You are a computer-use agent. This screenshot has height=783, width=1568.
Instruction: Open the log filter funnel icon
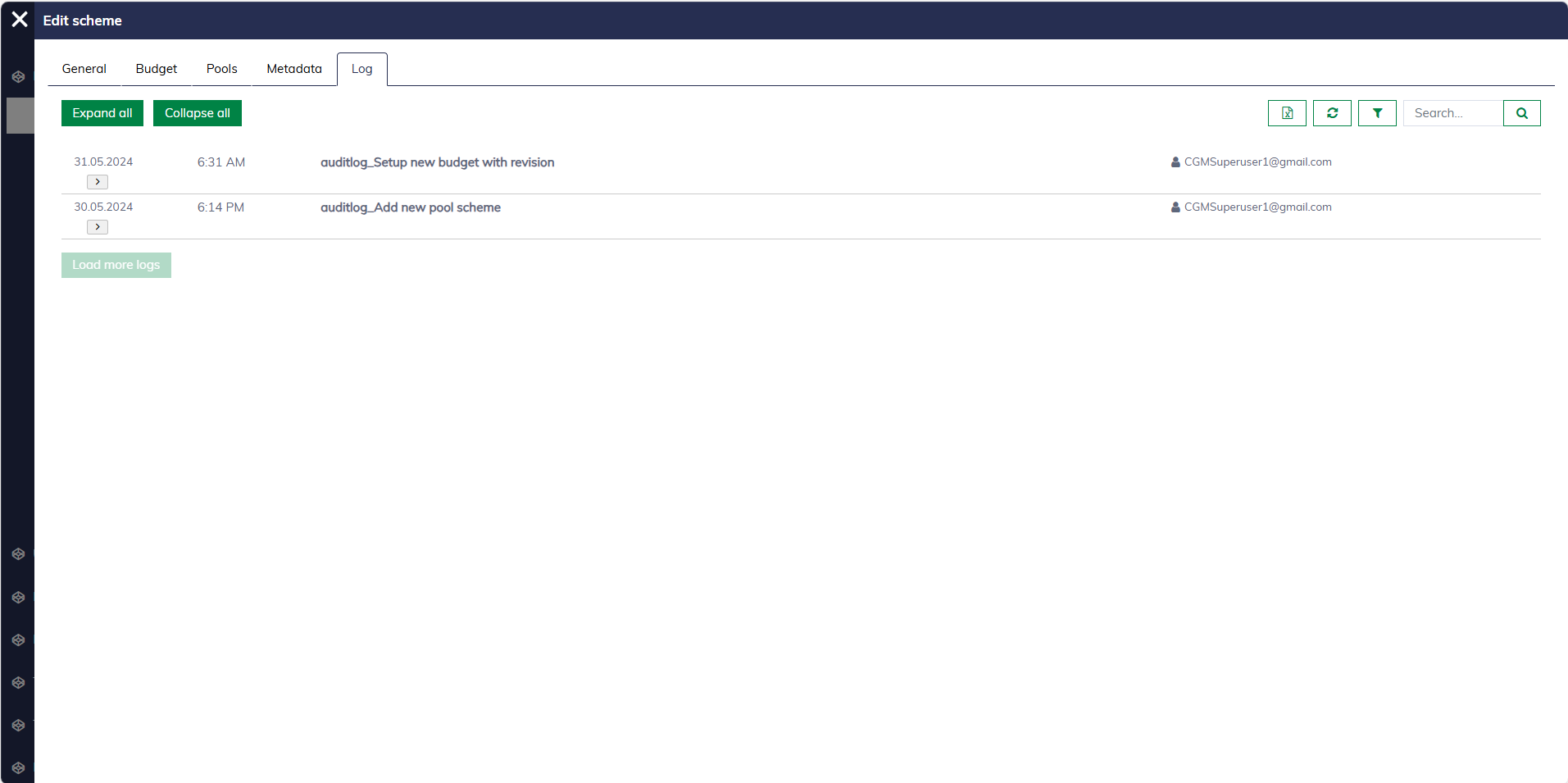tap(1376, 113)
